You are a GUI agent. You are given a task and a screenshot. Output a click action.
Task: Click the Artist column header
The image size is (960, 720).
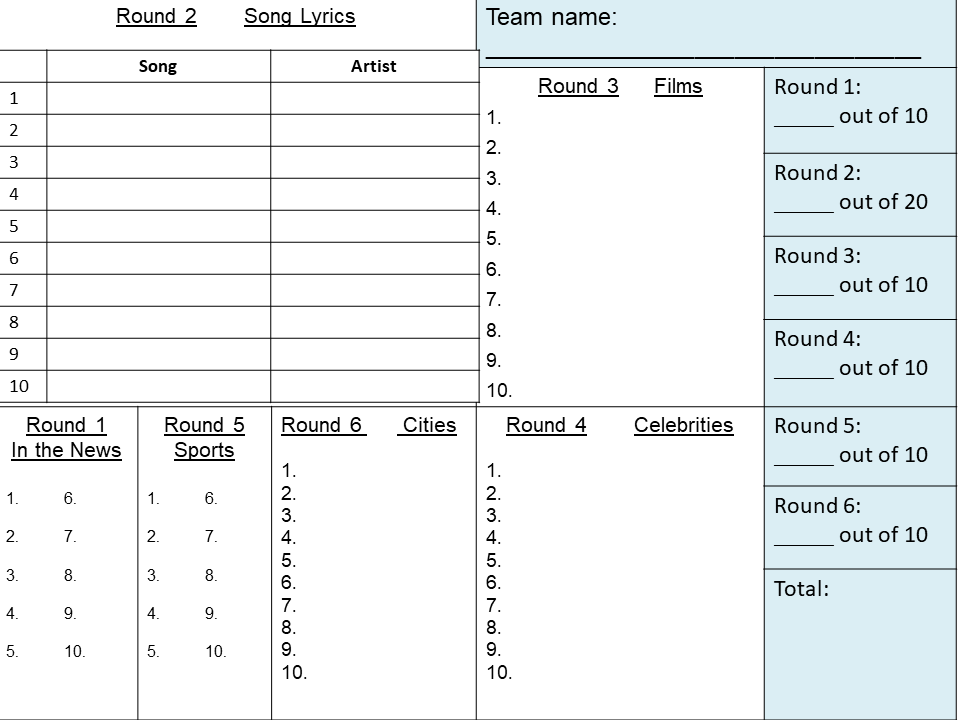375,66
